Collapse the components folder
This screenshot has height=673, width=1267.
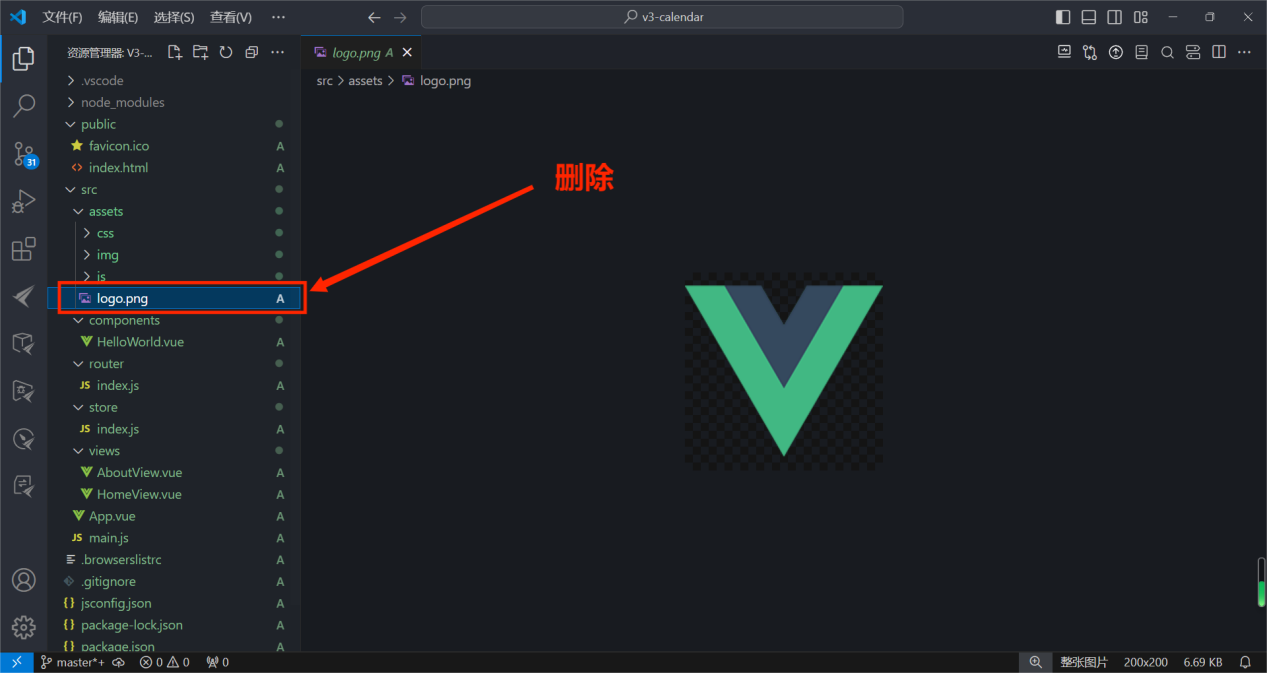175,320
